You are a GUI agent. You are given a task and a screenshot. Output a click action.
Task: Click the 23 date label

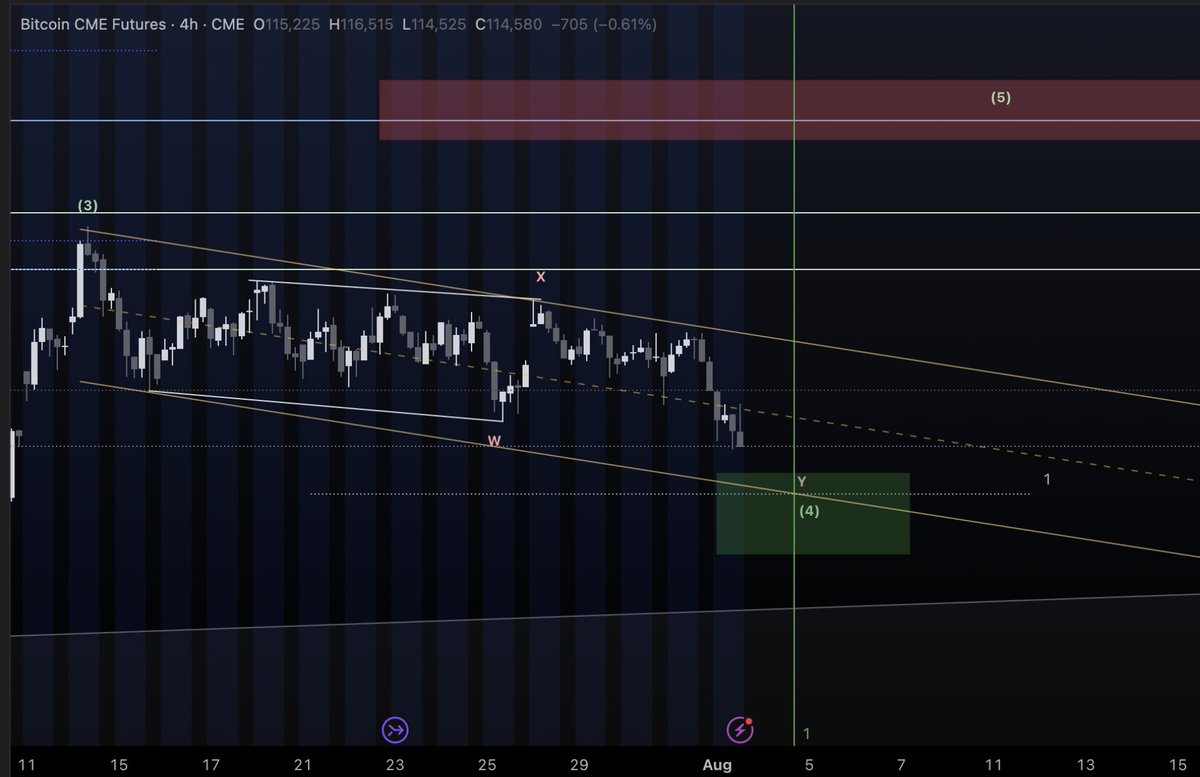395,766
